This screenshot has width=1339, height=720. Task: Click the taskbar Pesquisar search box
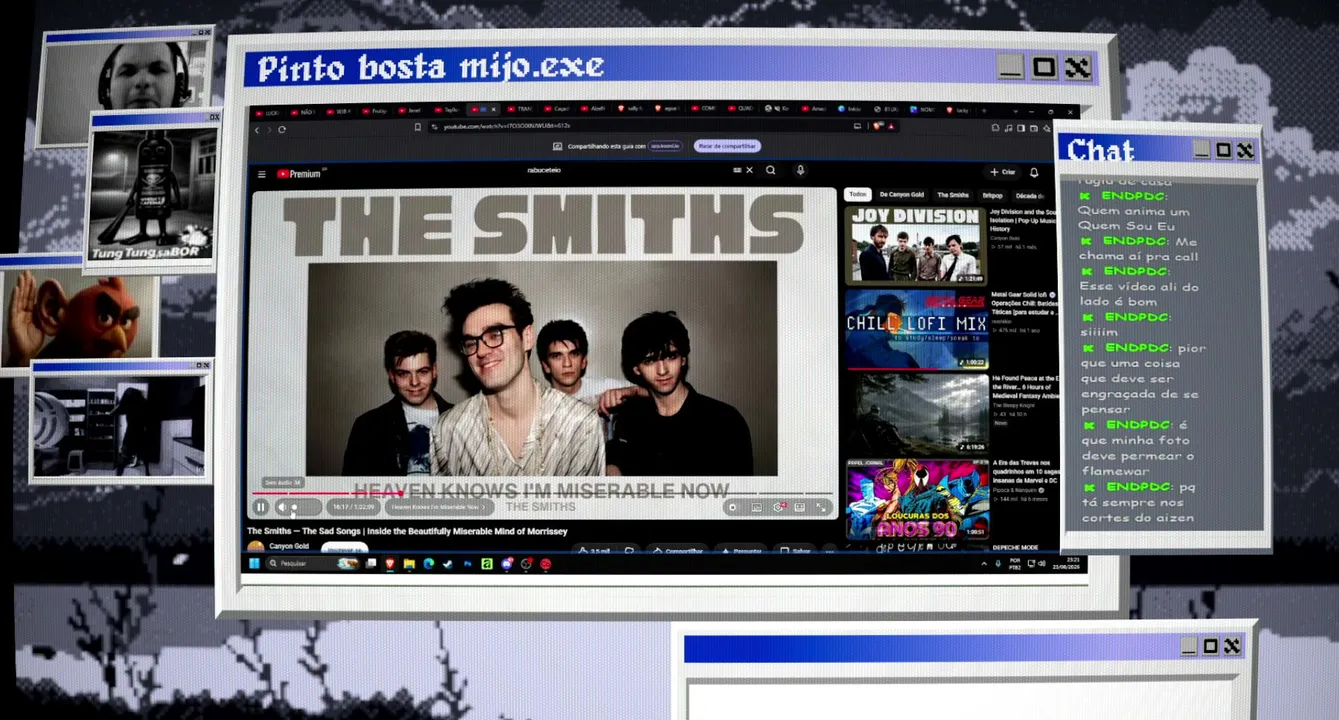pos(312,563)
